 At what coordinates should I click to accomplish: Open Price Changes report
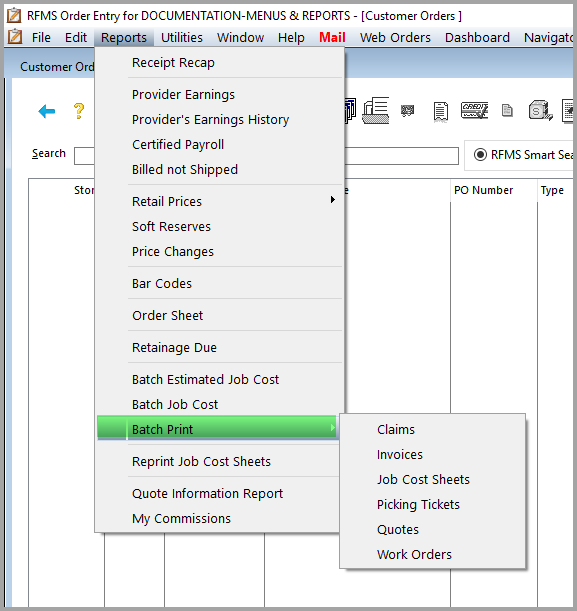point(220,252)
